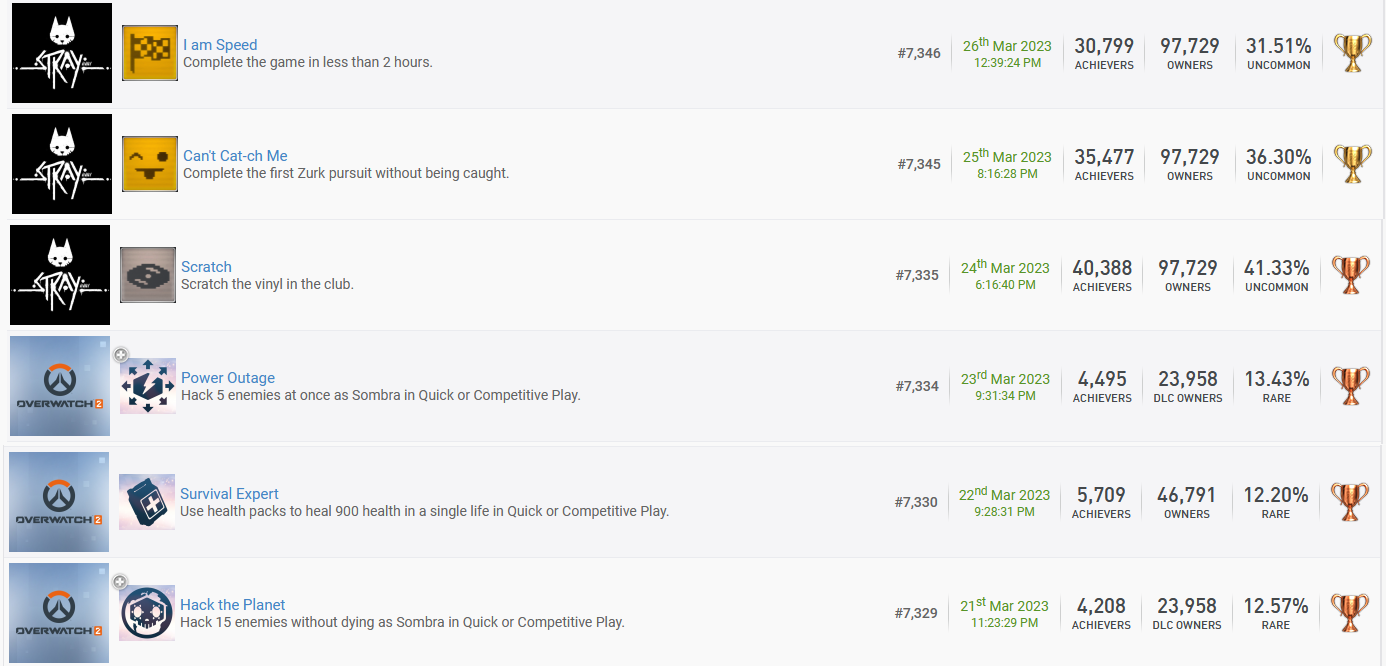Click the Stray game thumbnail beside I am Speed
The height and width of the screenshot is (666, 1386).
click(62, 53)
